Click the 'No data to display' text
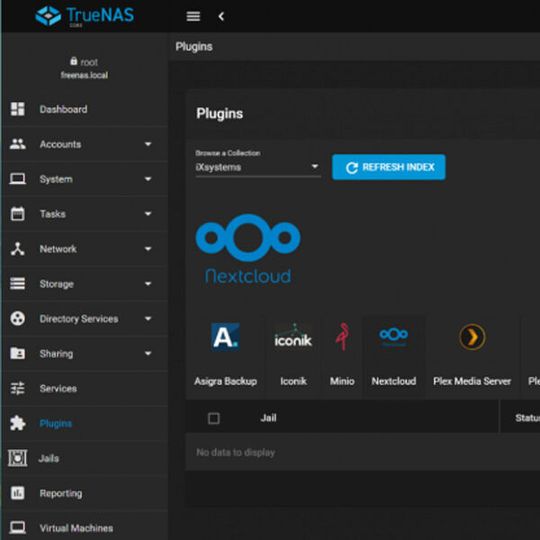The height and width of the screenshot is (540, 540). (x=236, y=453)
